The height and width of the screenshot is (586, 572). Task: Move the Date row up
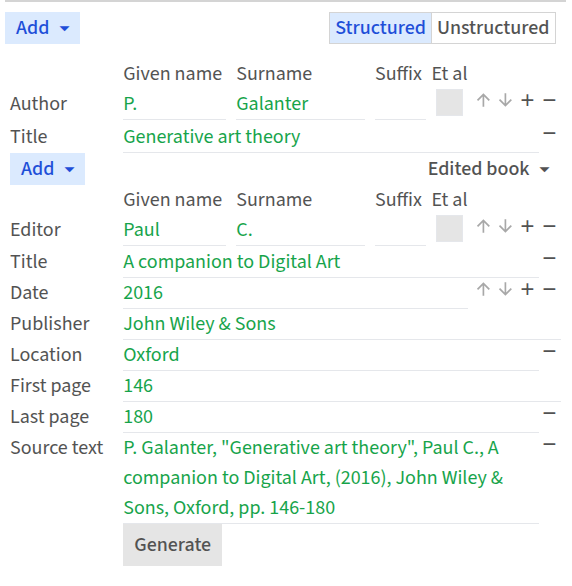[483, 289]
